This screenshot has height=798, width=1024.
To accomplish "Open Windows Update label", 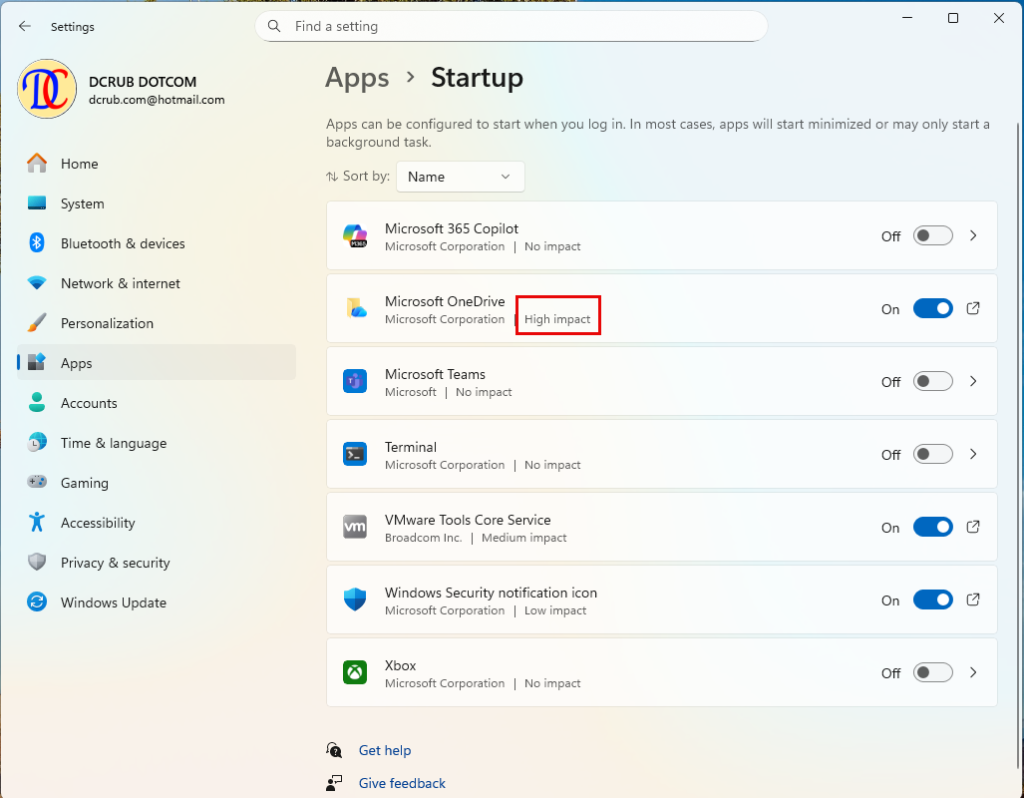I will point(114,603).
